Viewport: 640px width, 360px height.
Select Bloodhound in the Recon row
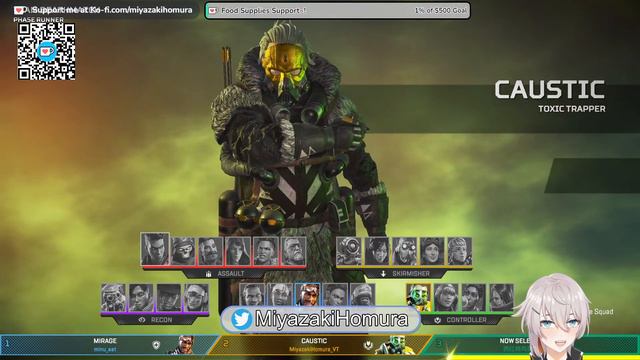tap(113, 298)
